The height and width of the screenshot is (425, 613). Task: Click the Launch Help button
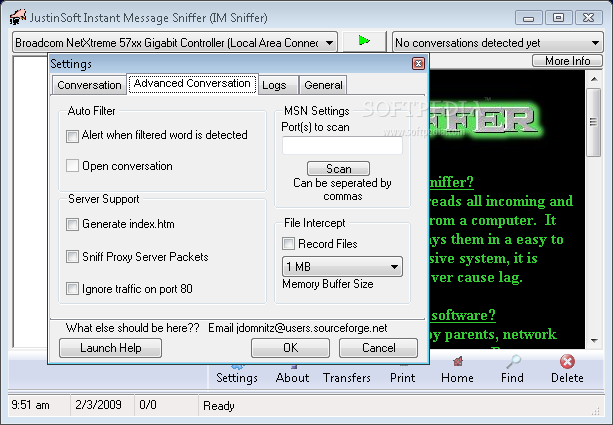tap(111, 348)
